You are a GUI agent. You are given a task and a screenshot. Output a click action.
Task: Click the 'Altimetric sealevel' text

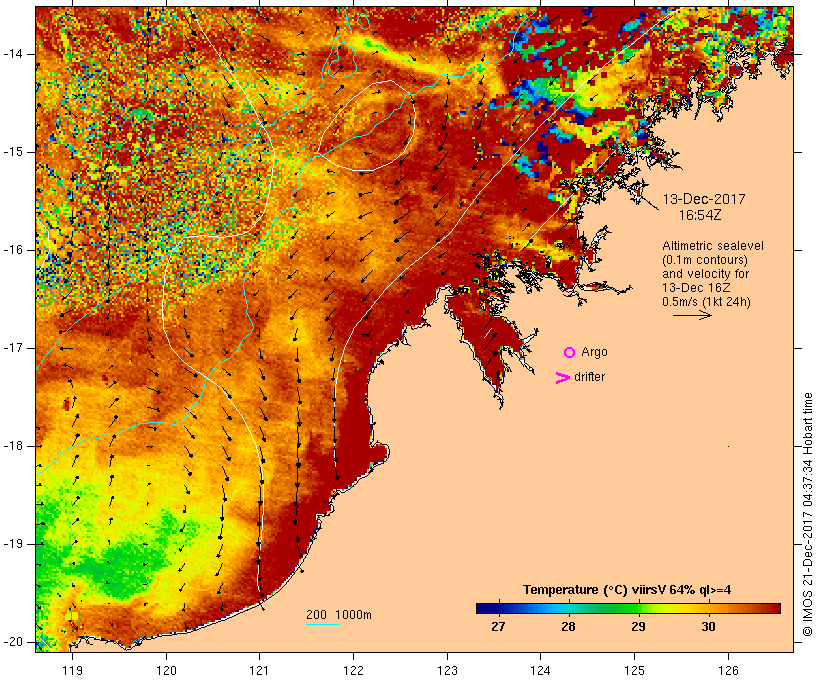point(713,246)
